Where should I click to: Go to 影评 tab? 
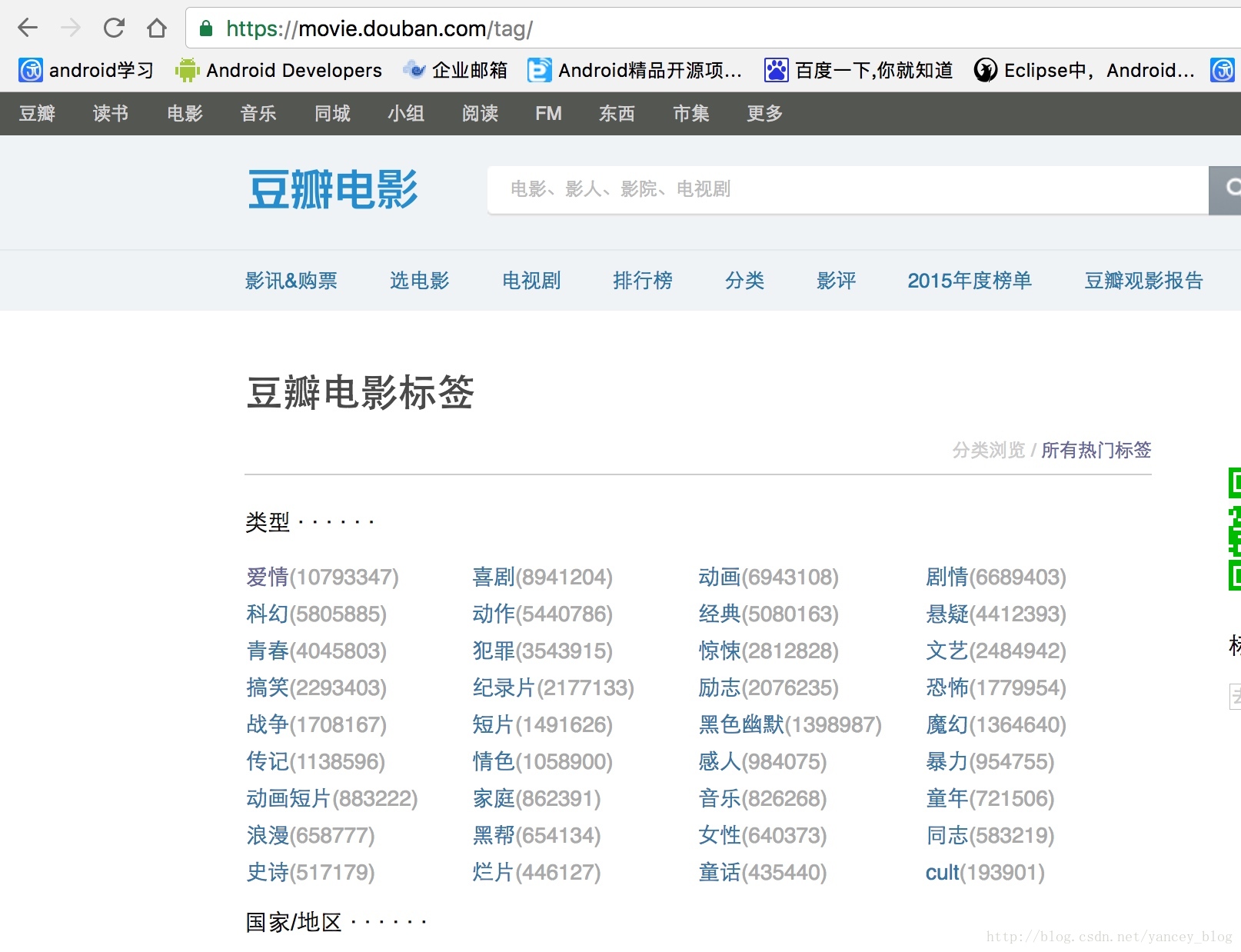[x=836, y=281]
